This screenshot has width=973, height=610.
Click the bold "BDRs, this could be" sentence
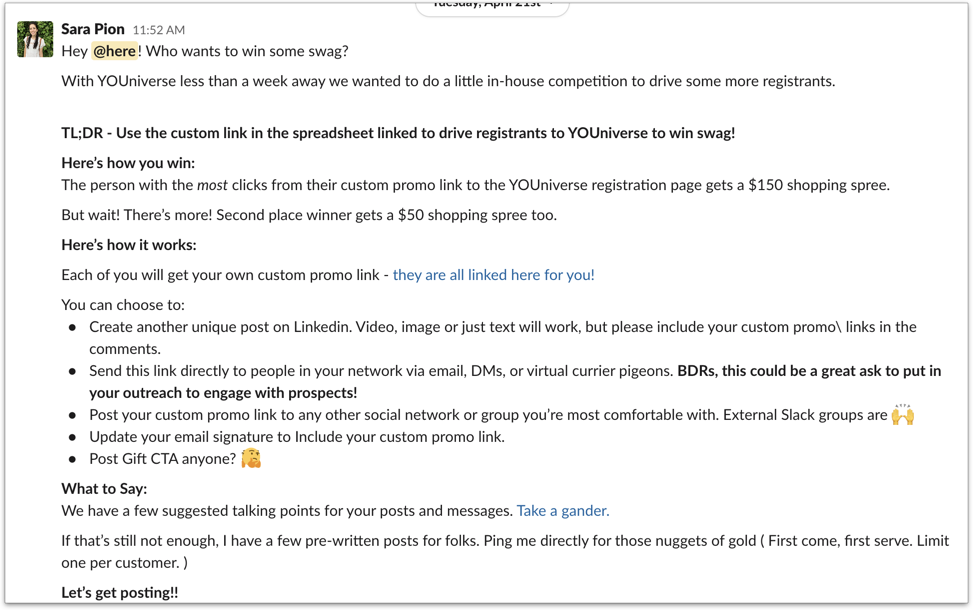(x=808, y=371)
